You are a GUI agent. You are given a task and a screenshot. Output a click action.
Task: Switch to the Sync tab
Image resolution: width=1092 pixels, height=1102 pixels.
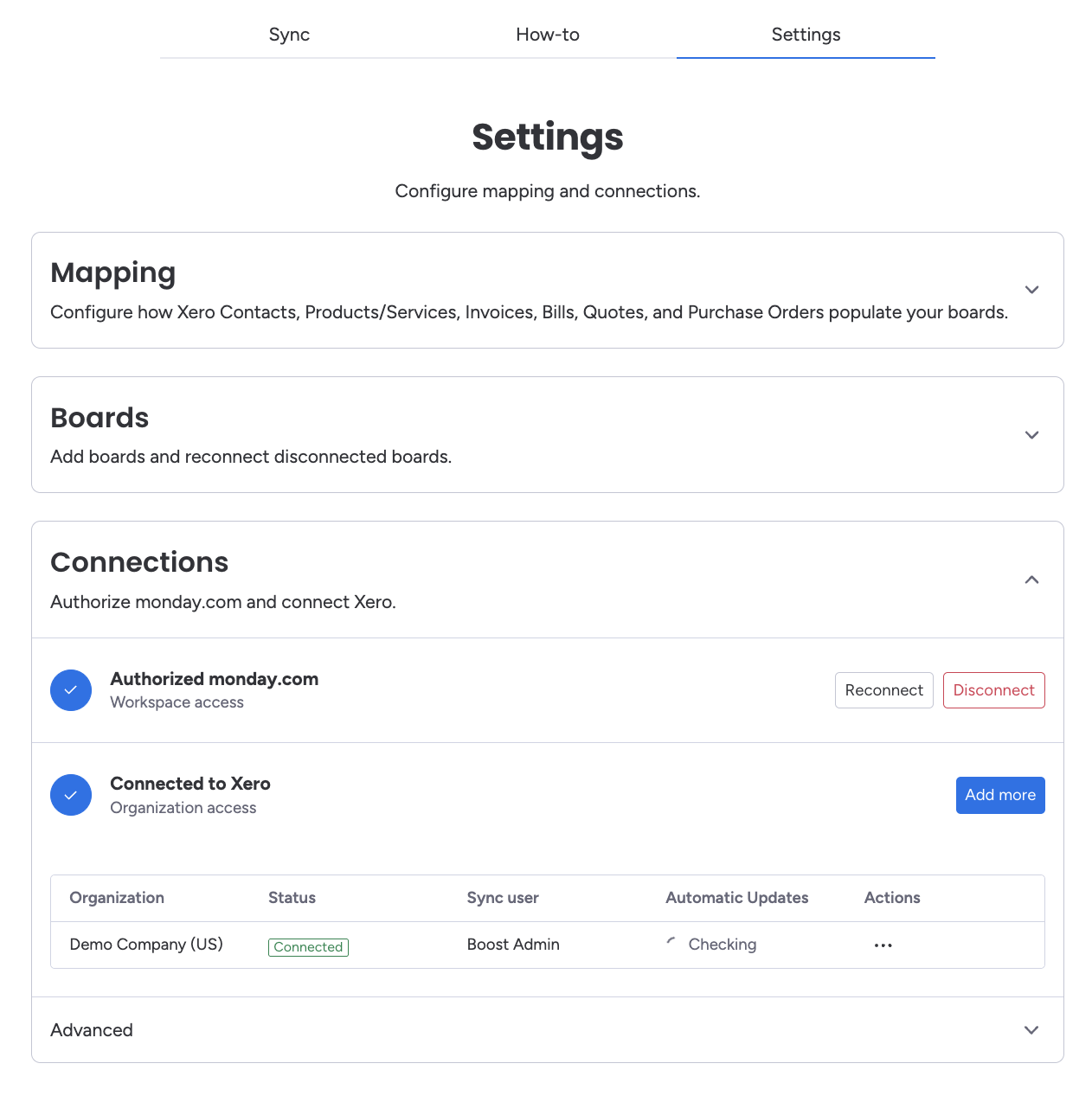tap(289, 35)
